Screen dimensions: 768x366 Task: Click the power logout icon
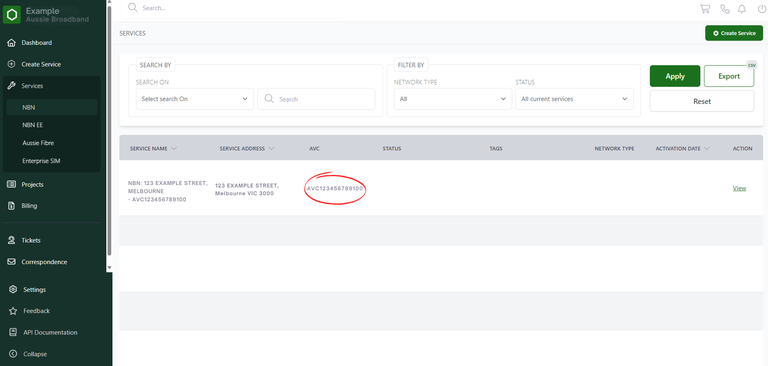(762, 8)
